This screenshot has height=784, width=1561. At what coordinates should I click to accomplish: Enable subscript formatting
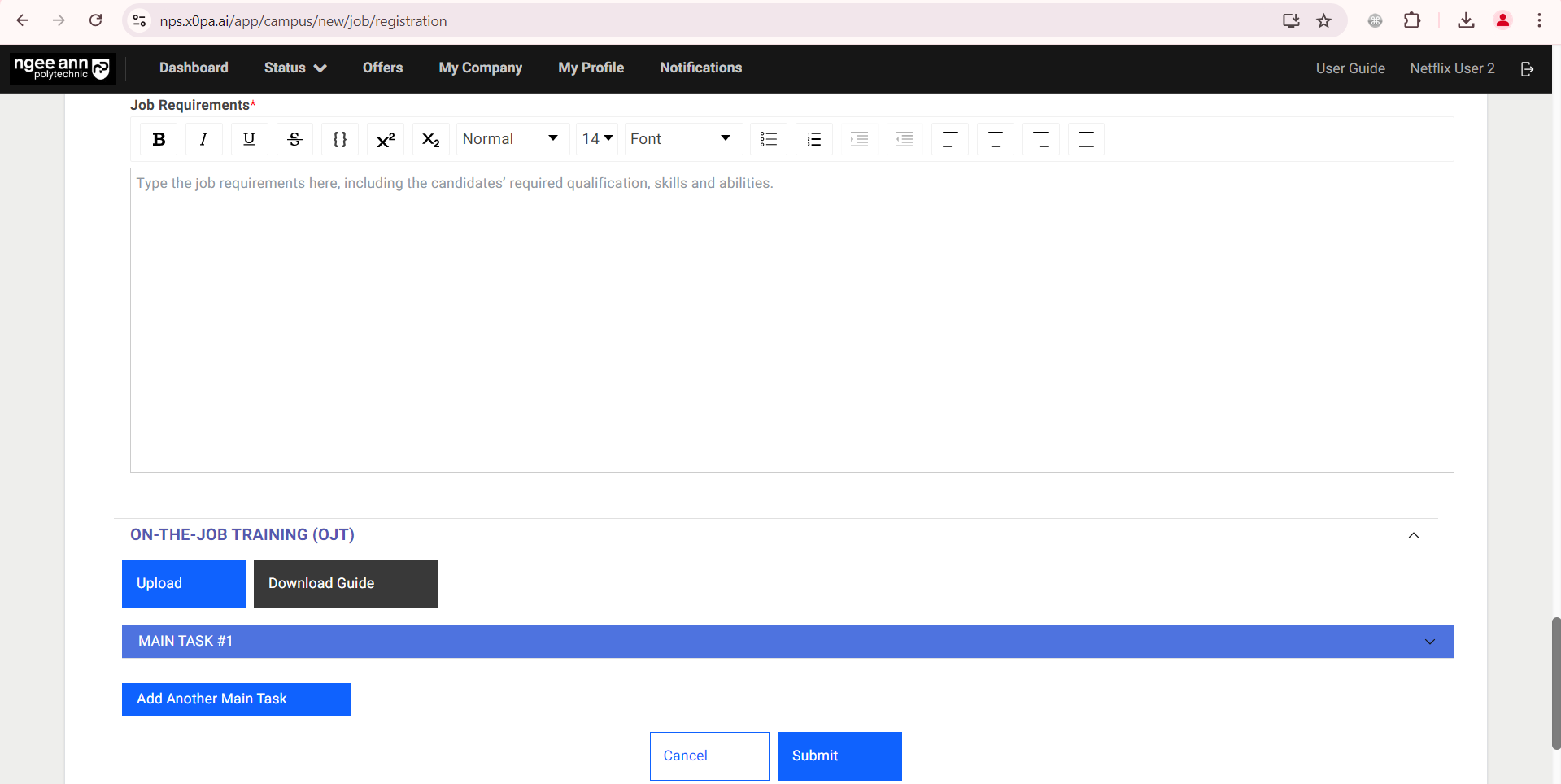[x=431, y=139]
